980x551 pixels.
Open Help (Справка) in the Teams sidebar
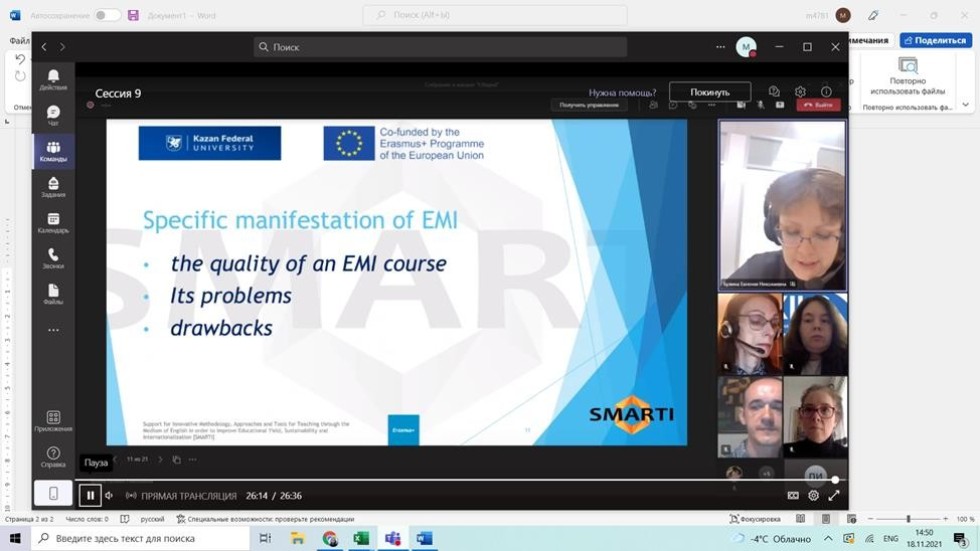coord(53,457)
